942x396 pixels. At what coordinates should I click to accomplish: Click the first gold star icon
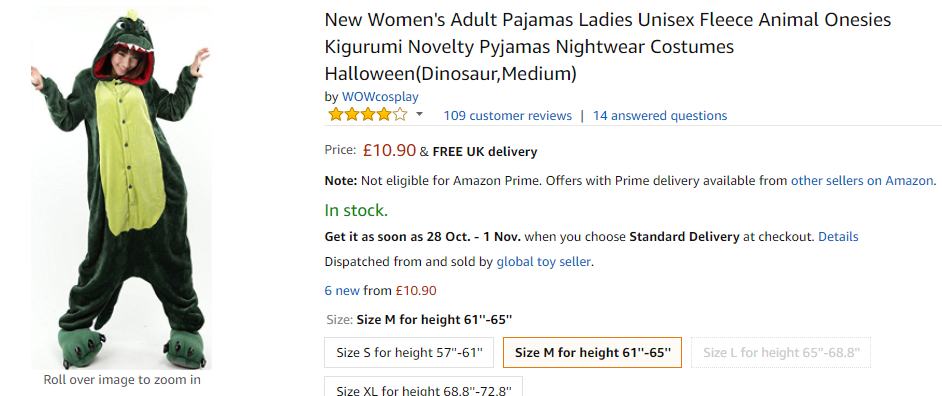pos(336,115)
